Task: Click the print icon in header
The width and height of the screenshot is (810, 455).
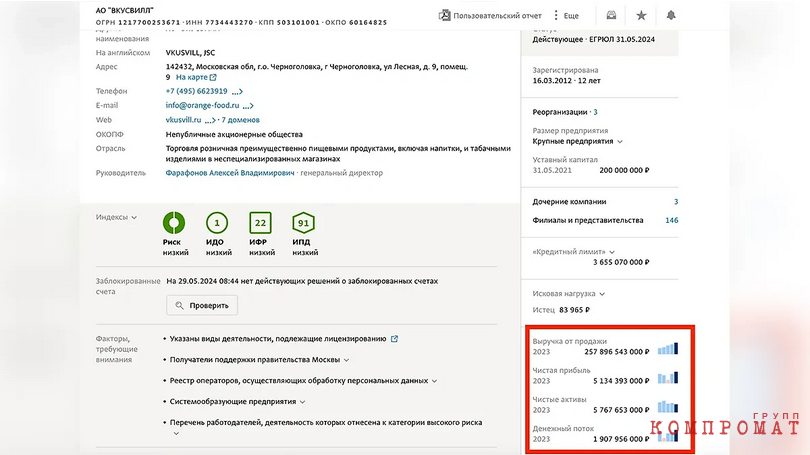Action: pyautogui.click(x=611, y=15)
